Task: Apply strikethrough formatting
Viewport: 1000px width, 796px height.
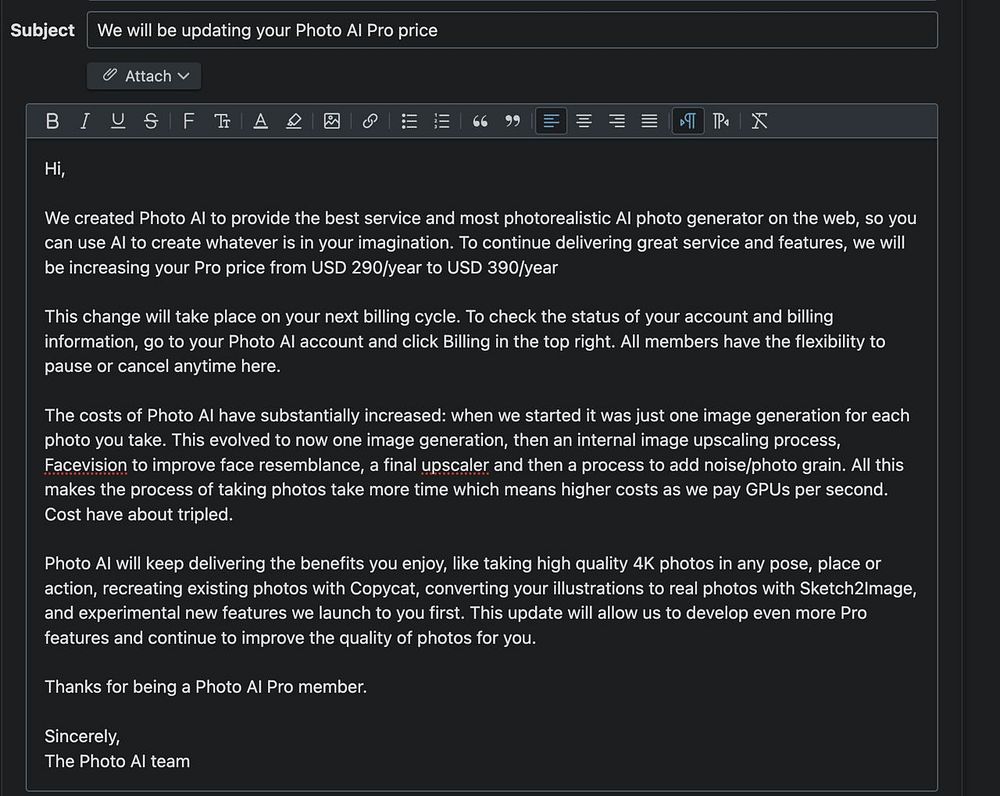Action: [x=151, y=121]
